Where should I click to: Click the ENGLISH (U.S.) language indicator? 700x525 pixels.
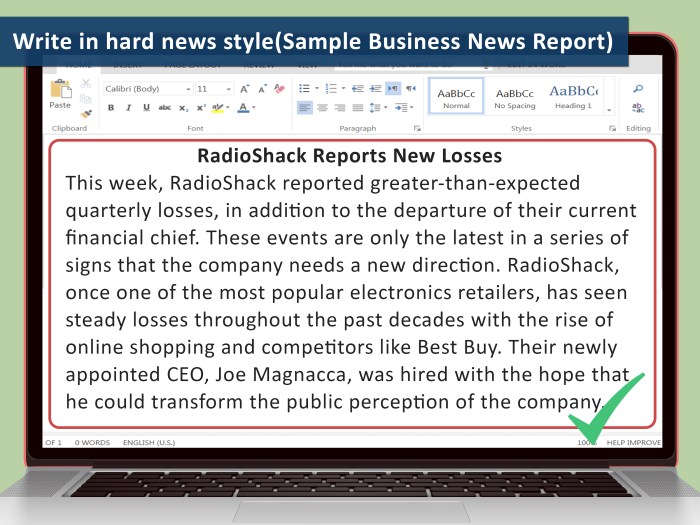coord(150,442)
